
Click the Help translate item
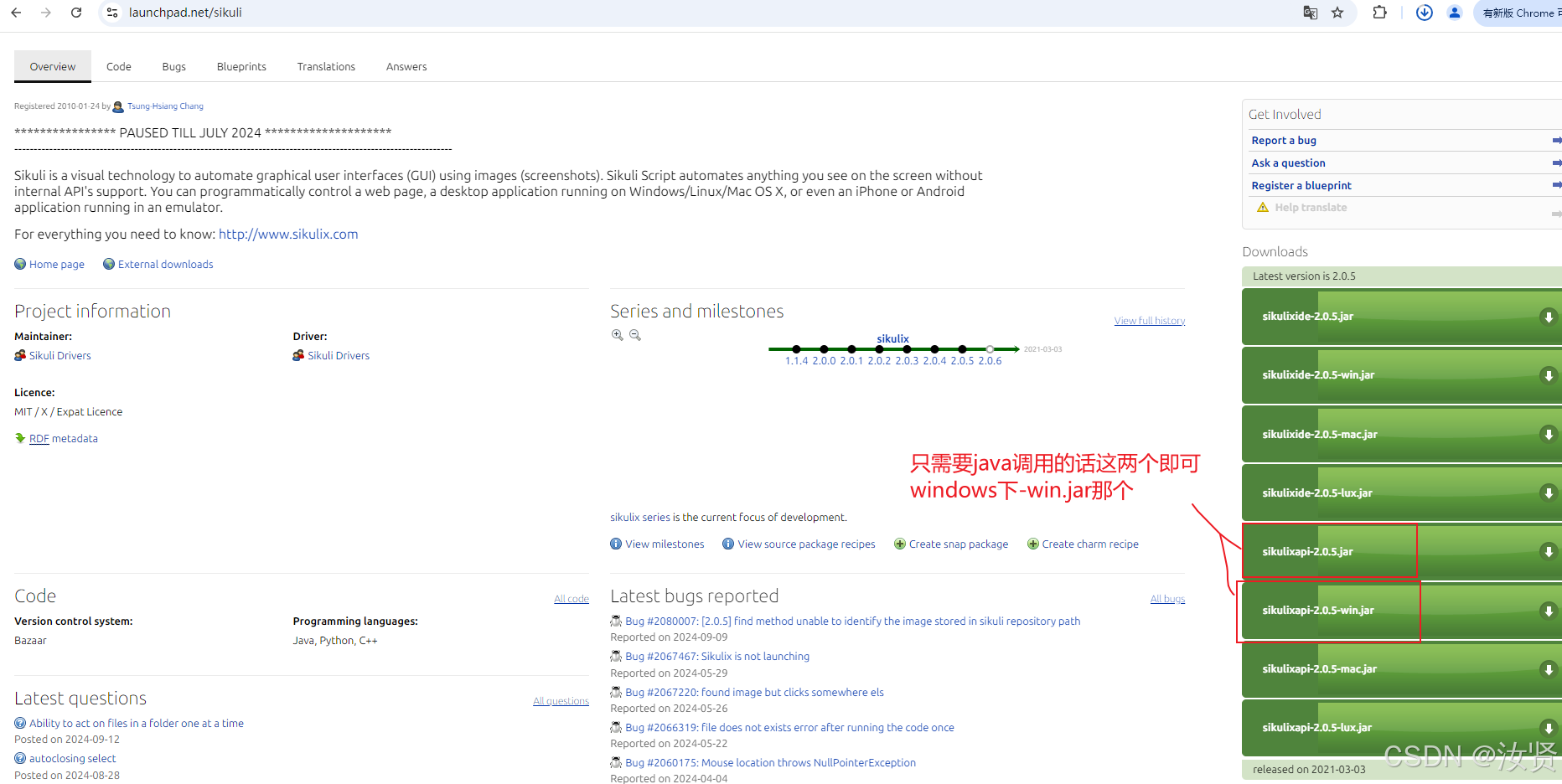(x=1311, y=208)
